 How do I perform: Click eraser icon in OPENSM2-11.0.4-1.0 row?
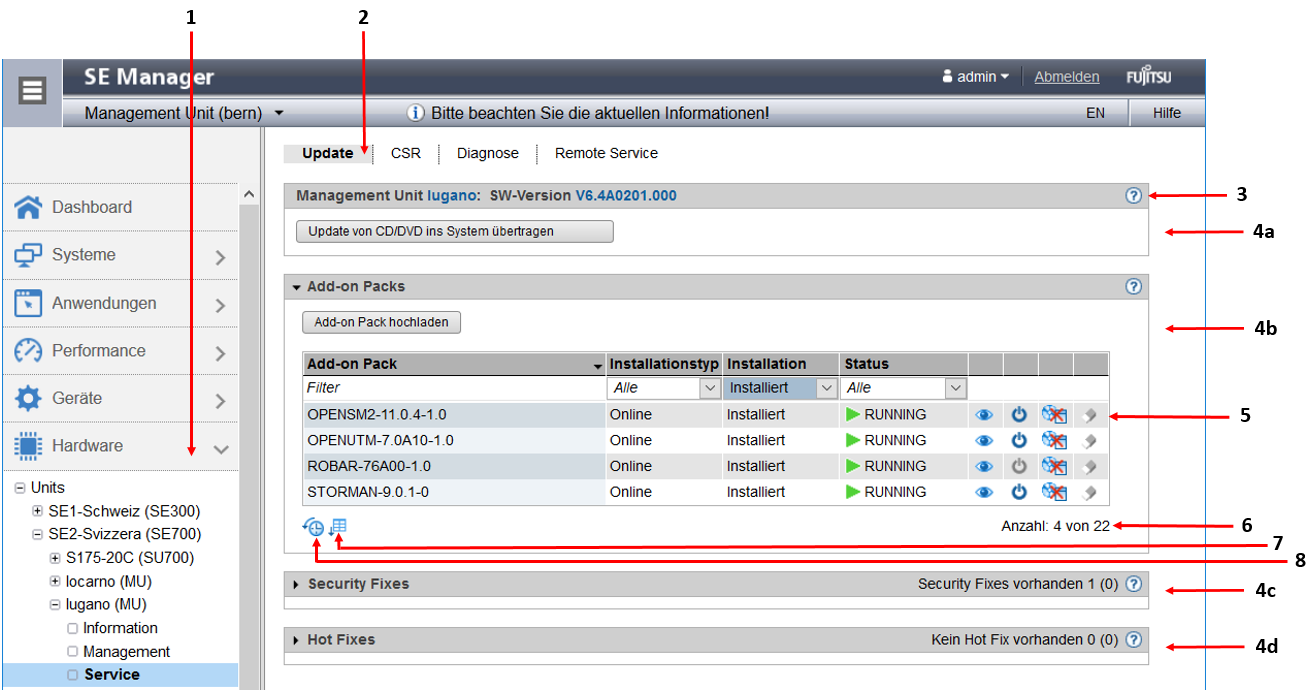1090,414
